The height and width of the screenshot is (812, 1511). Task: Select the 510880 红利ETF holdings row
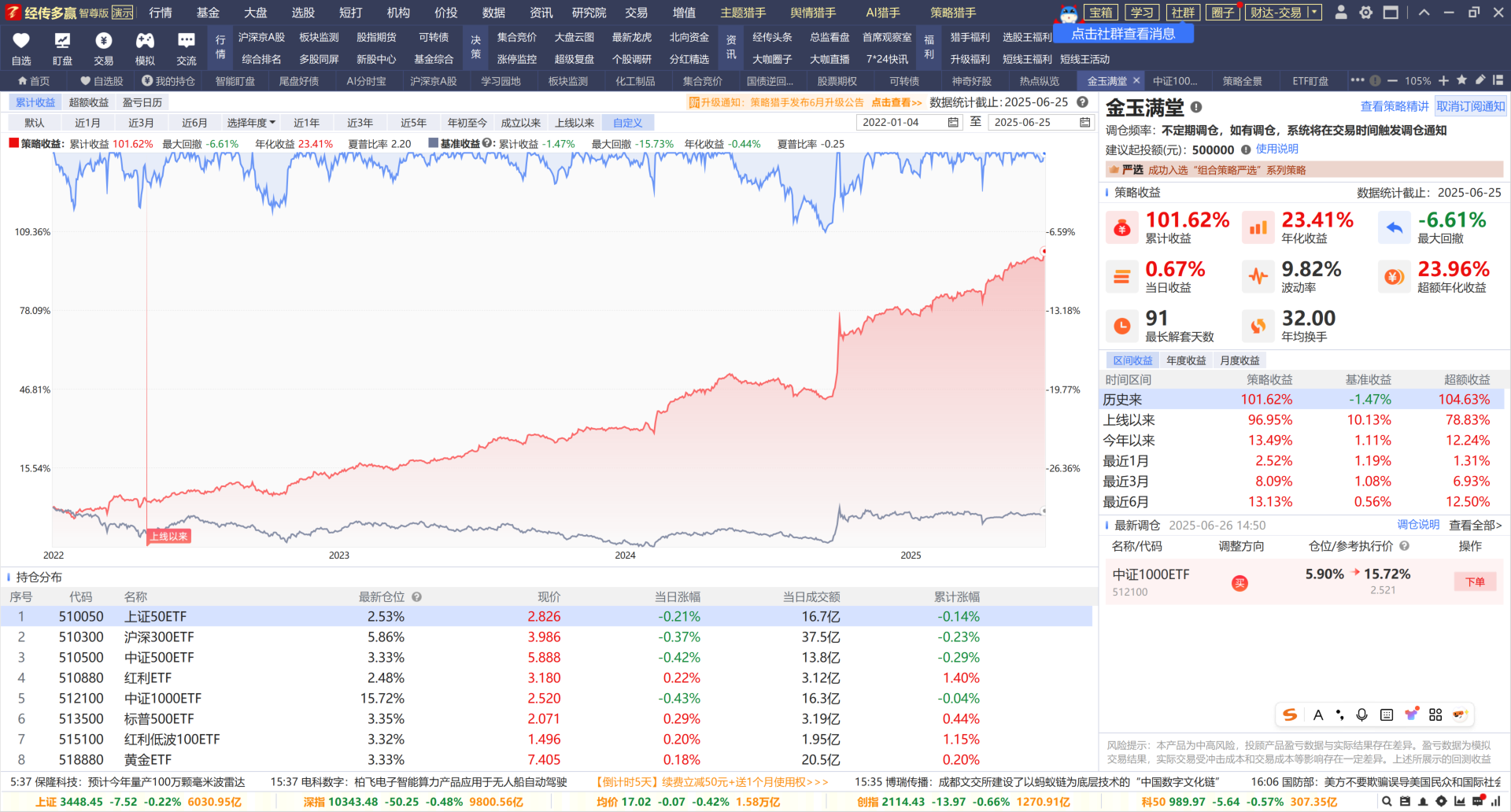pyautogui.click(x=546, y=677)
